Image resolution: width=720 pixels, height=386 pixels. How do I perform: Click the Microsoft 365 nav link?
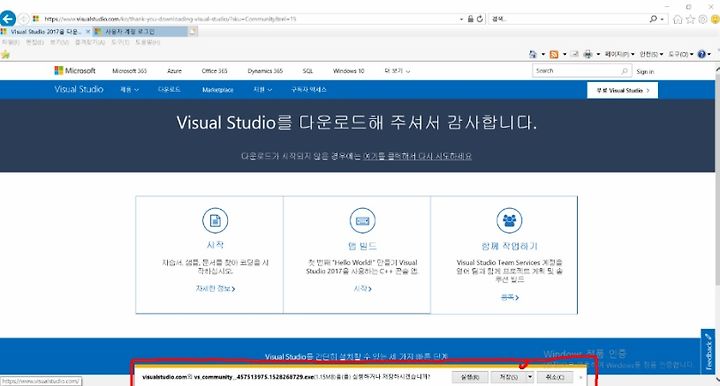(129, 71)
